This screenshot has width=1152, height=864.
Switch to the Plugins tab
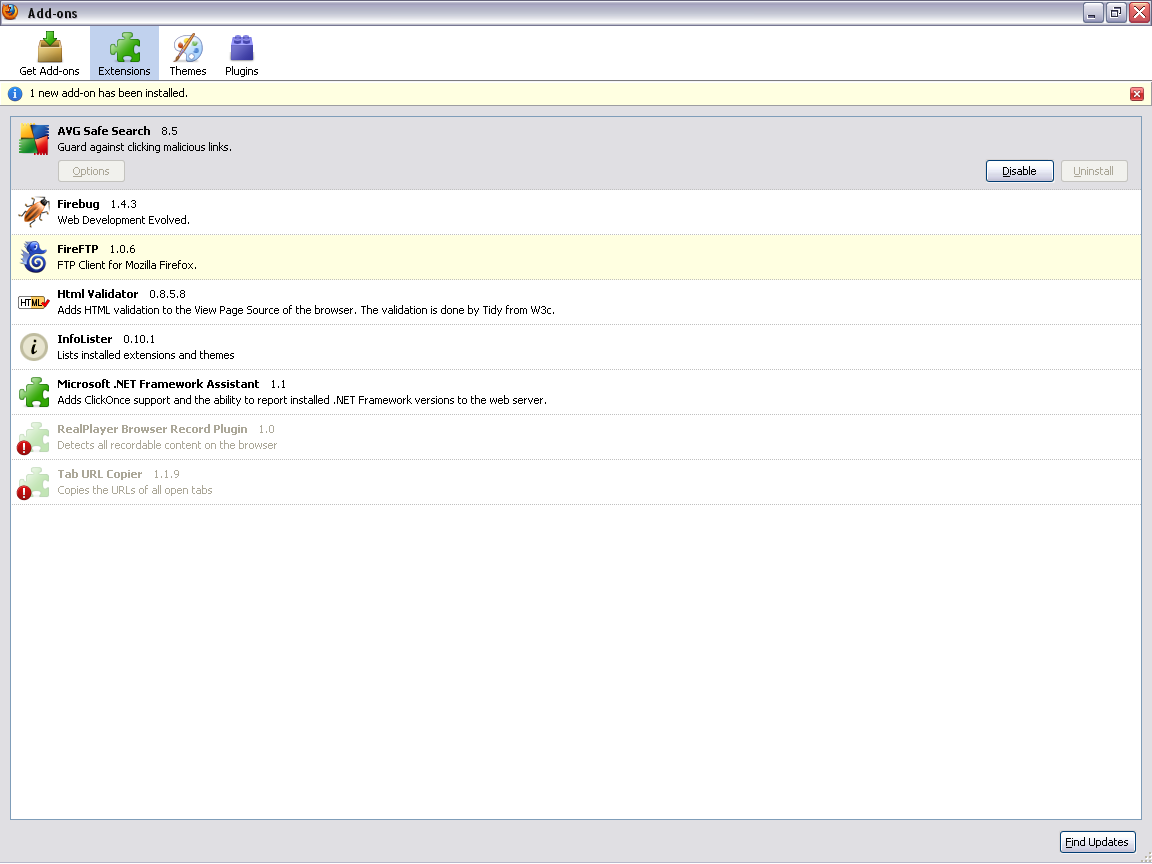click(241, 54)
